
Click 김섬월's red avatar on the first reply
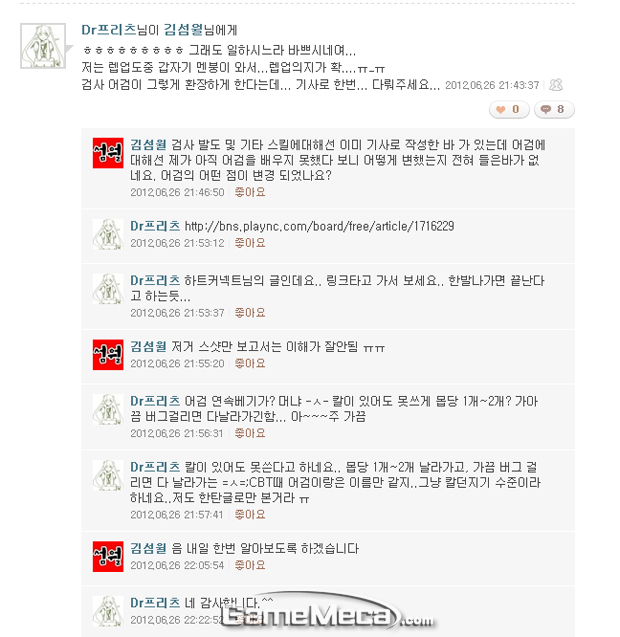pos(108,153)
